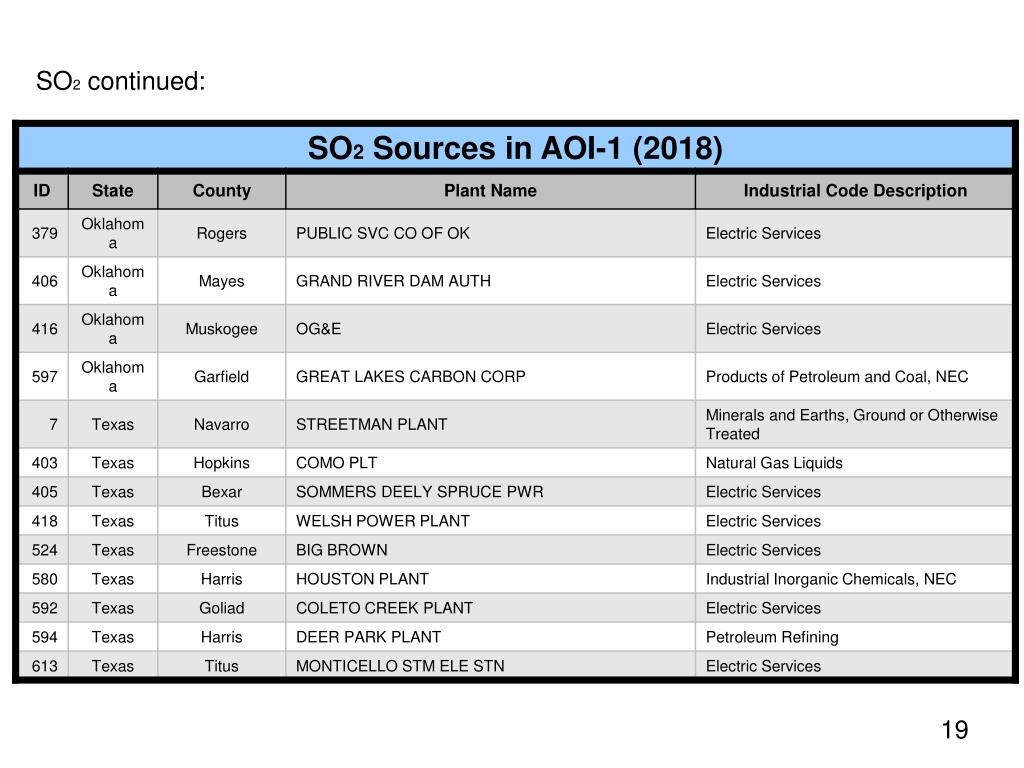This screenshot has width=1024, height=768.
Task: Select ID cell '406'
Action: point(44,281)
